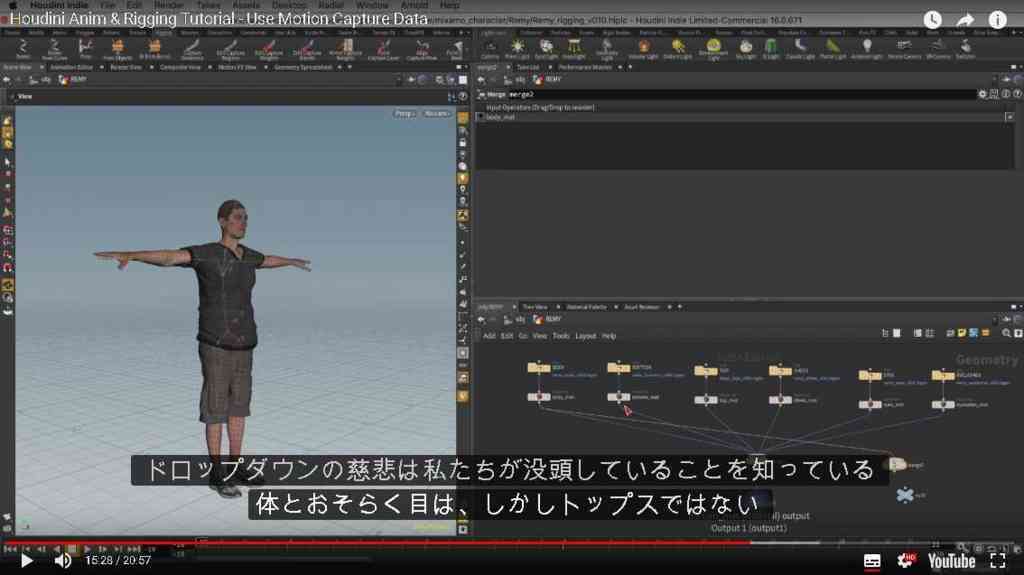Open the YouTube logo link
The image size is (1024, 575).
[x=952, y=561]
